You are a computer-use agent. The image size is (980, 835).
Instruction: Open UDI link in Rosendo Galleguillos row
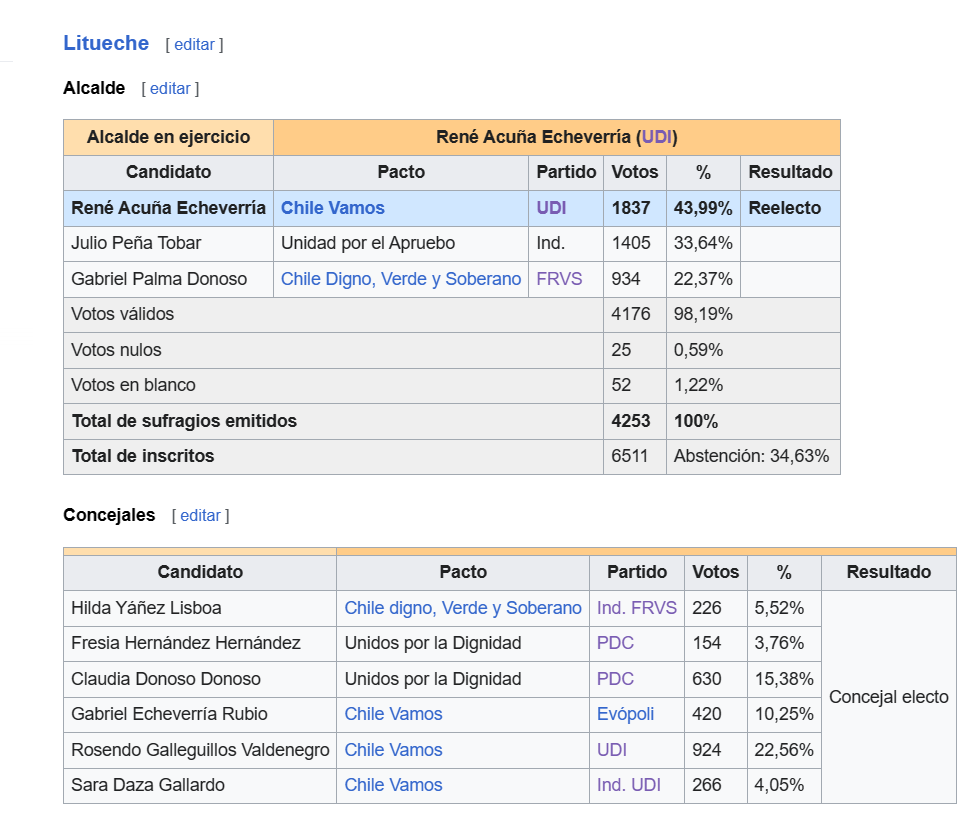click(x=612, y=750)
